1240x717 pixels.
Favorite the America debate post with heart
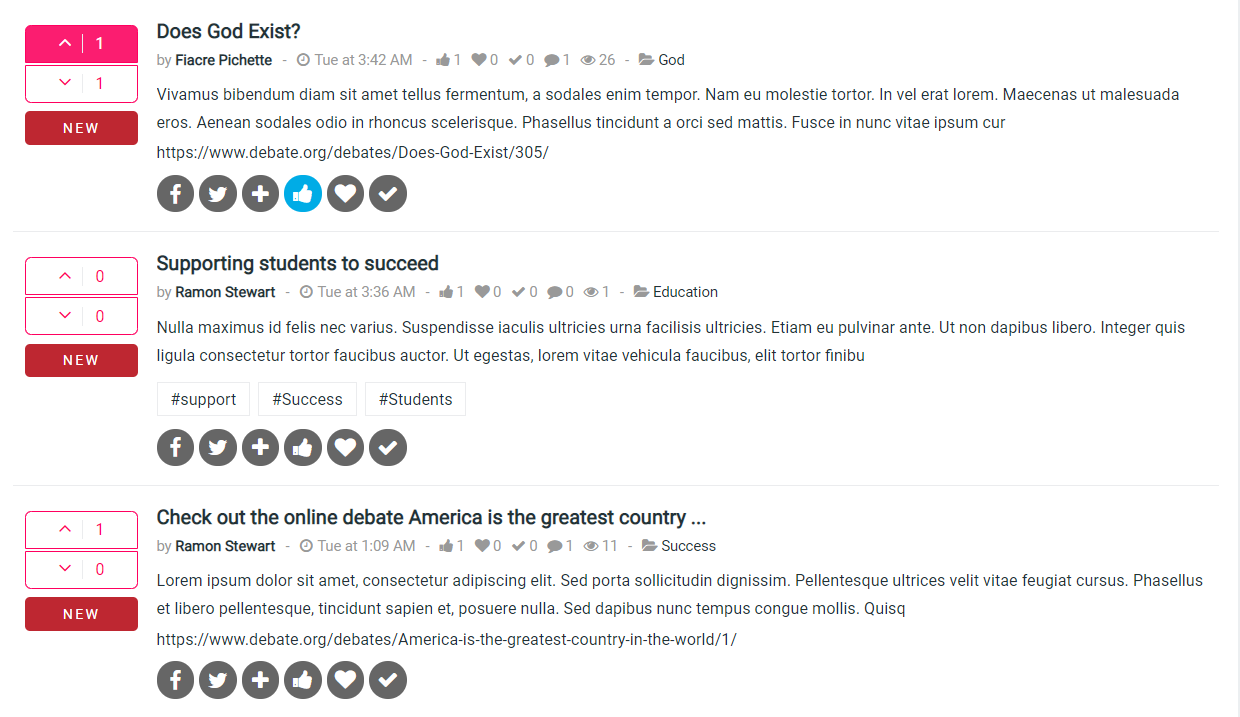(345, 680)
